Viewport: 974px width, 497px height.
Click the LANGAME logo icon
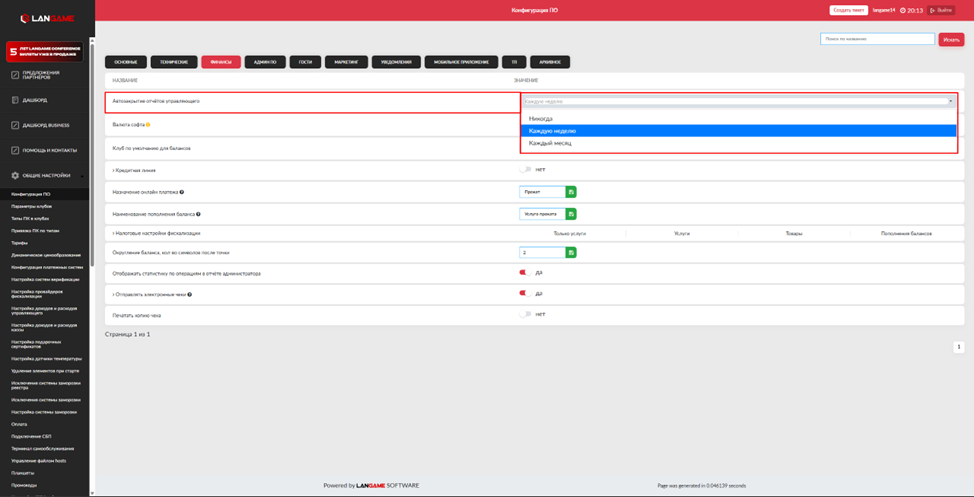coord(26,18)
